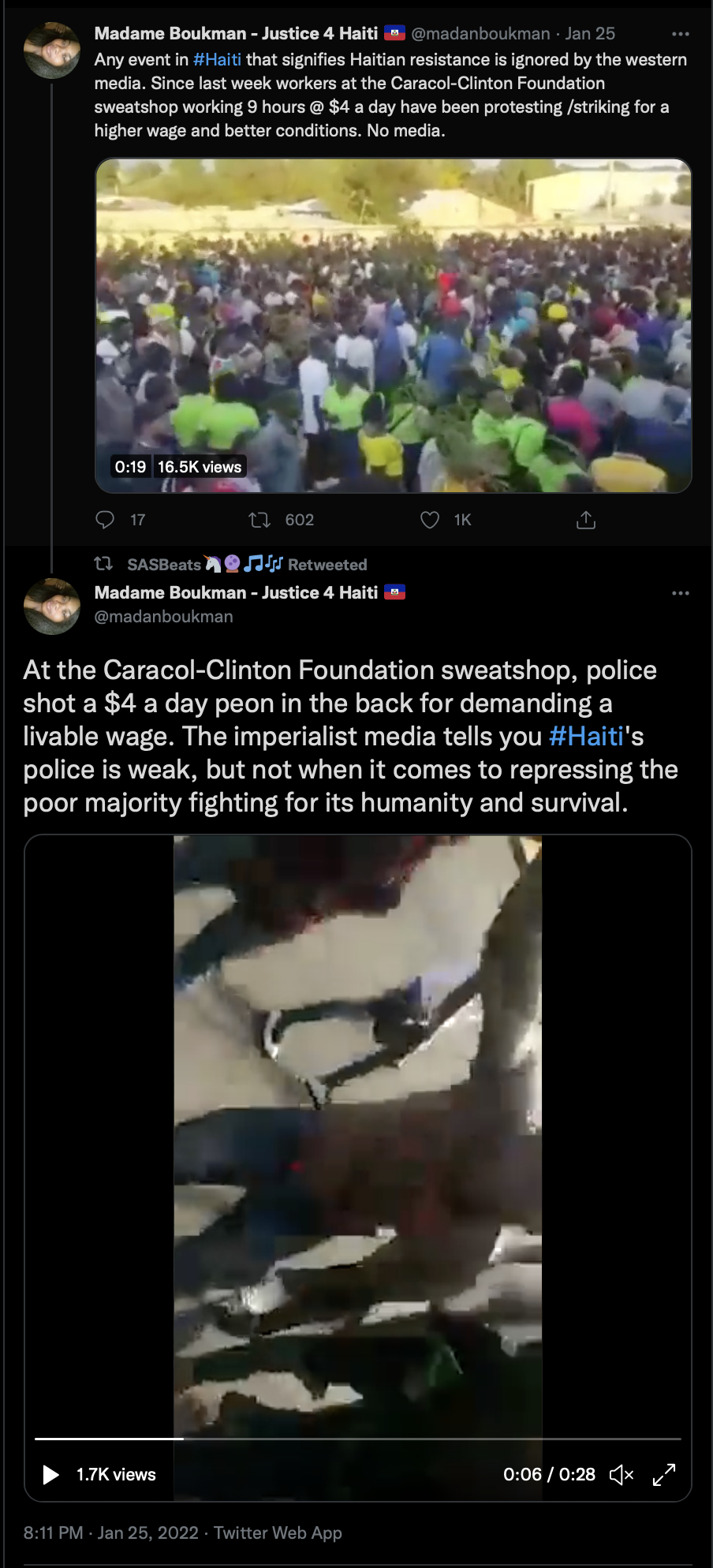The image size is (713, 1568).
Task: Like the first tweet with 1K likes
Action: coord(430,520)
